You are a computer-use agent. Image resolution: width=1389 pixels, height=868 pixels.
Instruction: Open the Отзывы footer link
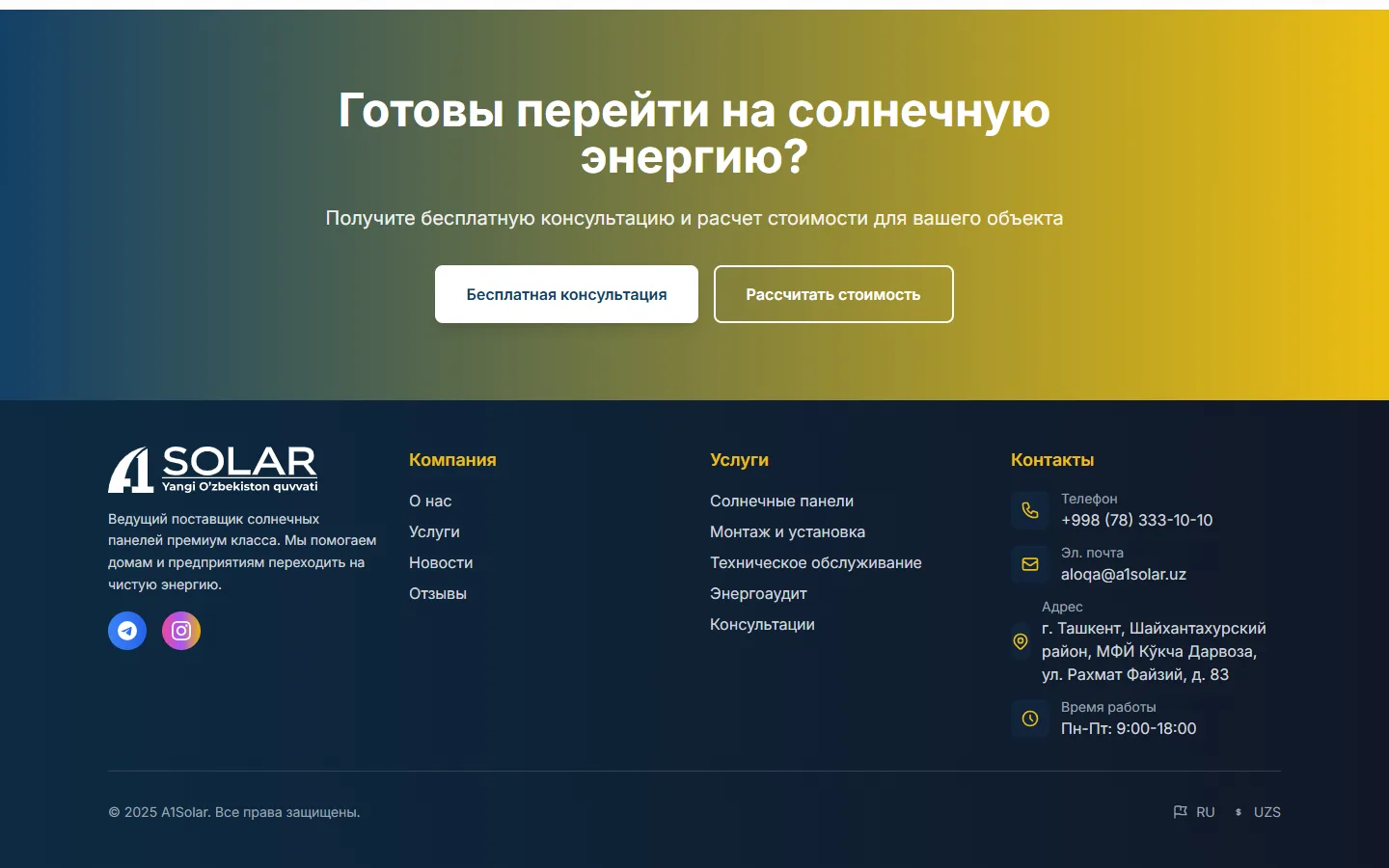coord(438,593)
